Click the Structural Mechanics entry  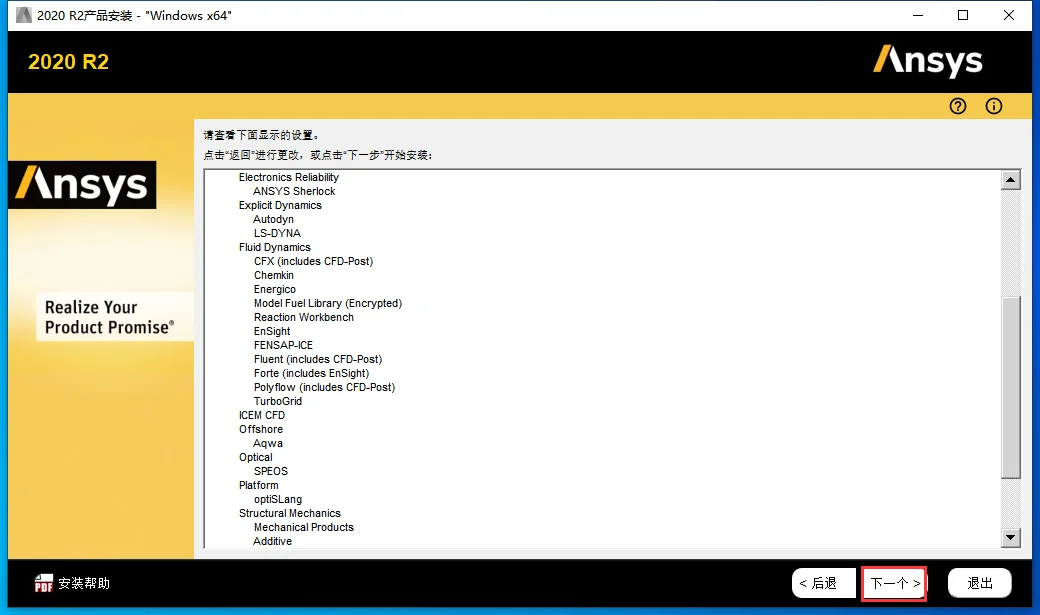click(290, 513)
